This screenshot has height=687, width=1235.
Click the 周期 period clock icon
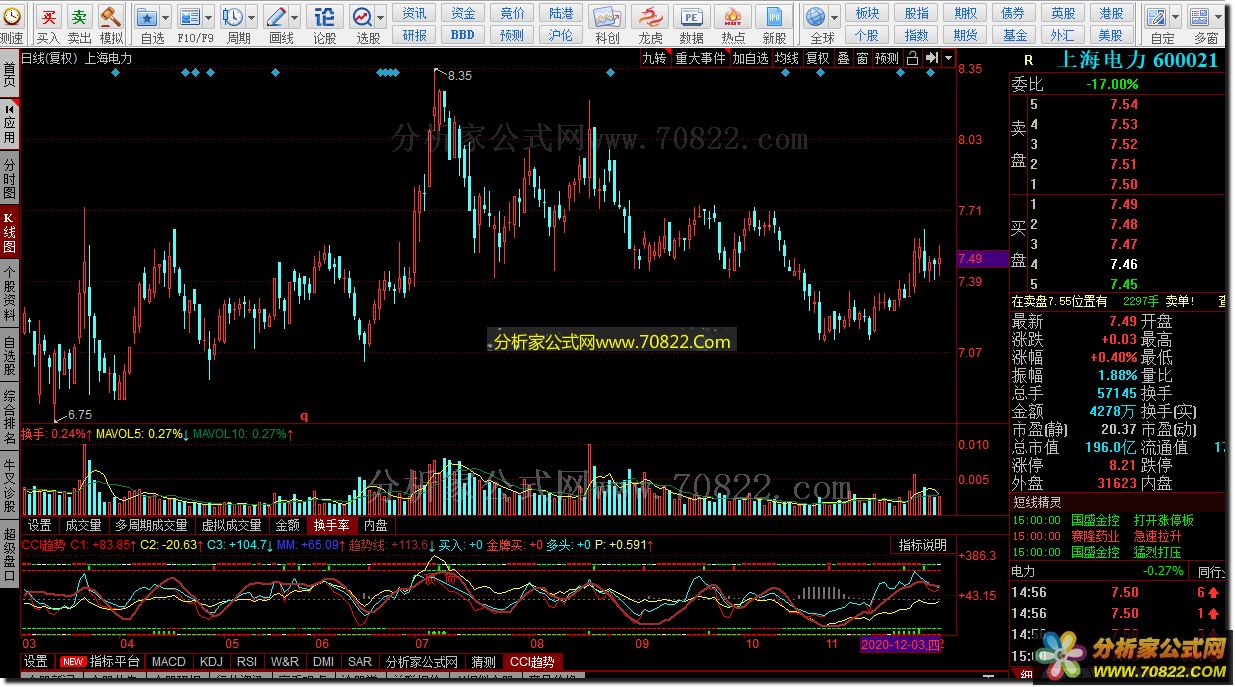point(232,17)
